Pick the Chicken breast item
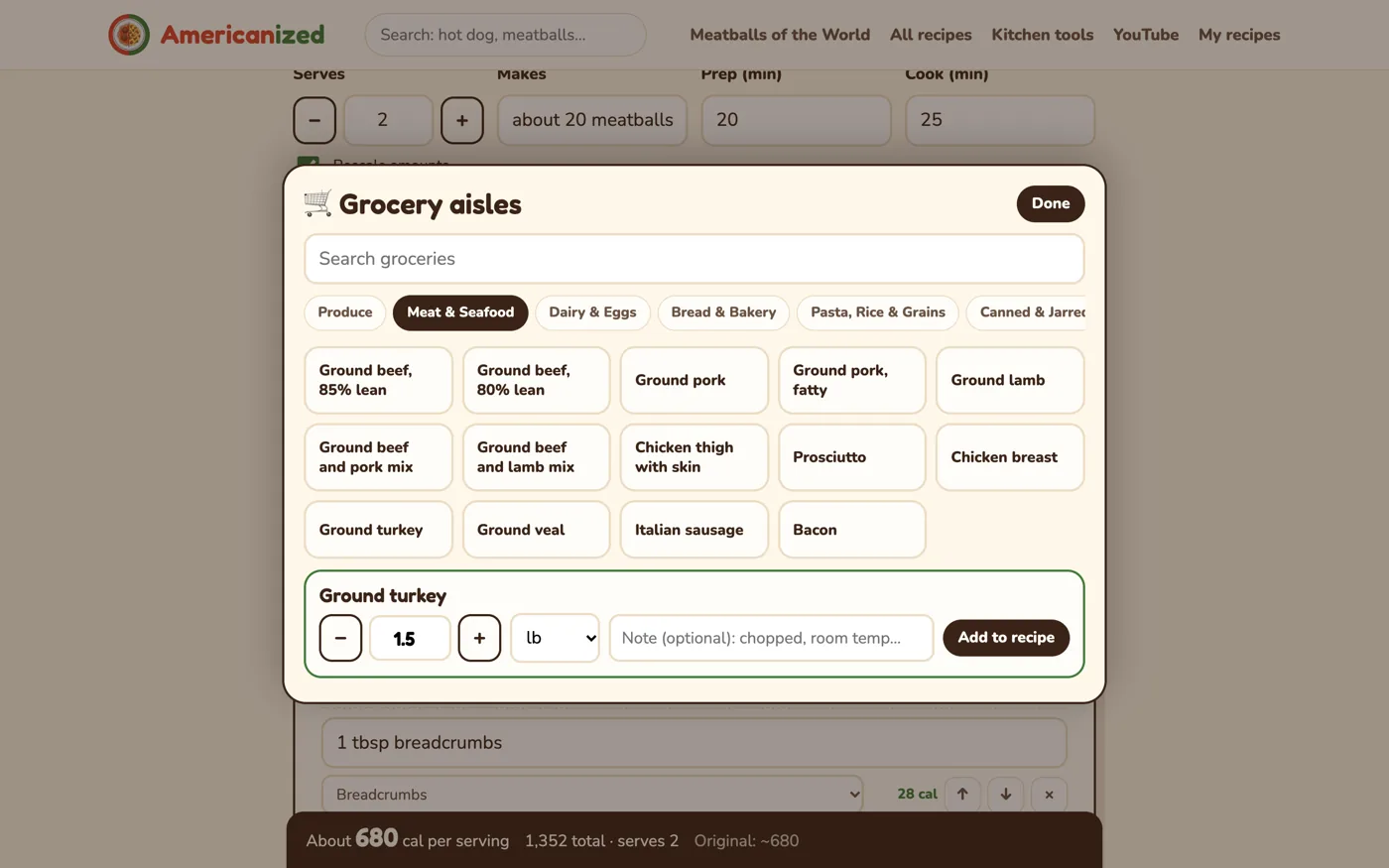The image size is (1389, 868). pos(1010,457)
